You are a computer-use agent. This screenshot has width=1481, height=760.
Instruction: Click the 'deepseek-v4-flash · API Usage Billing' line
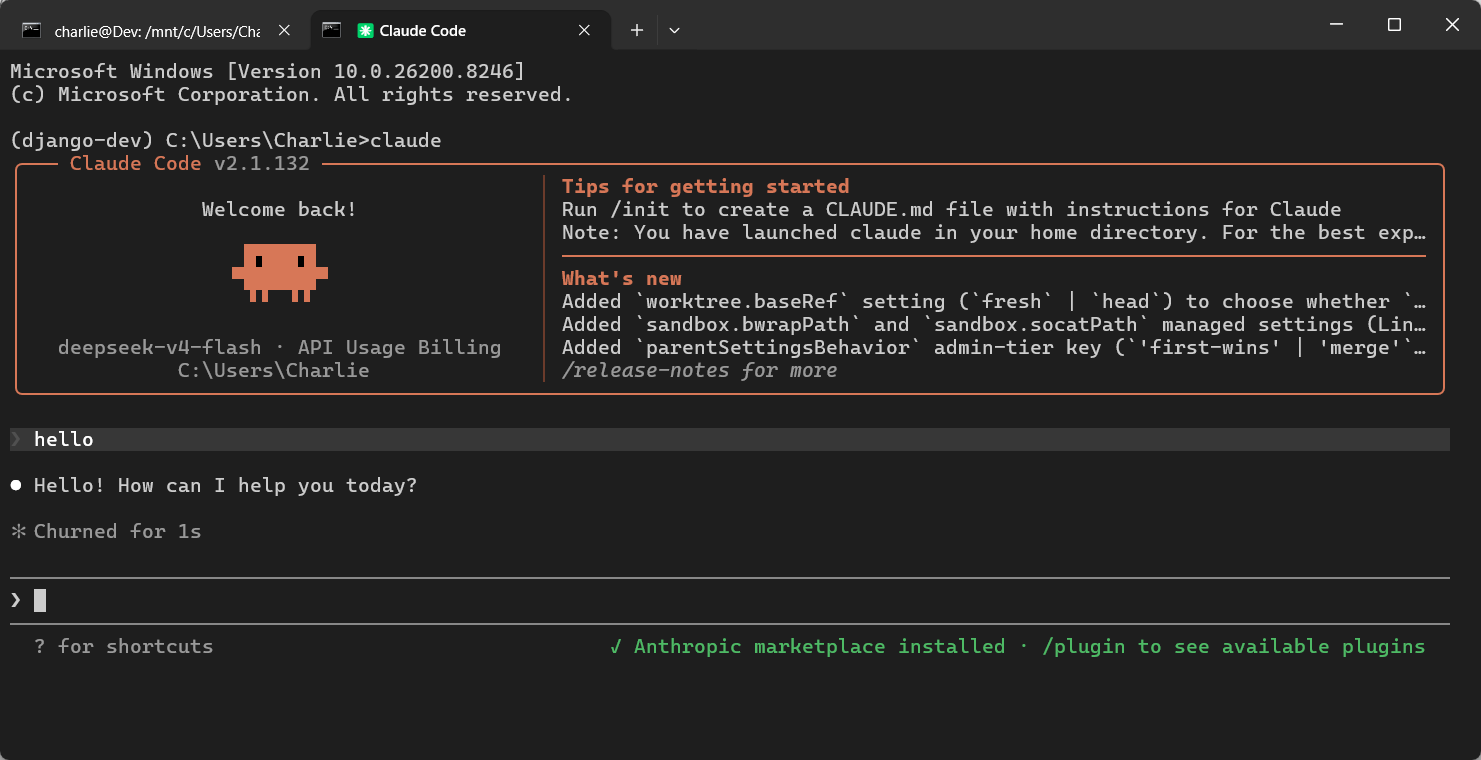(x=279, y=348)
